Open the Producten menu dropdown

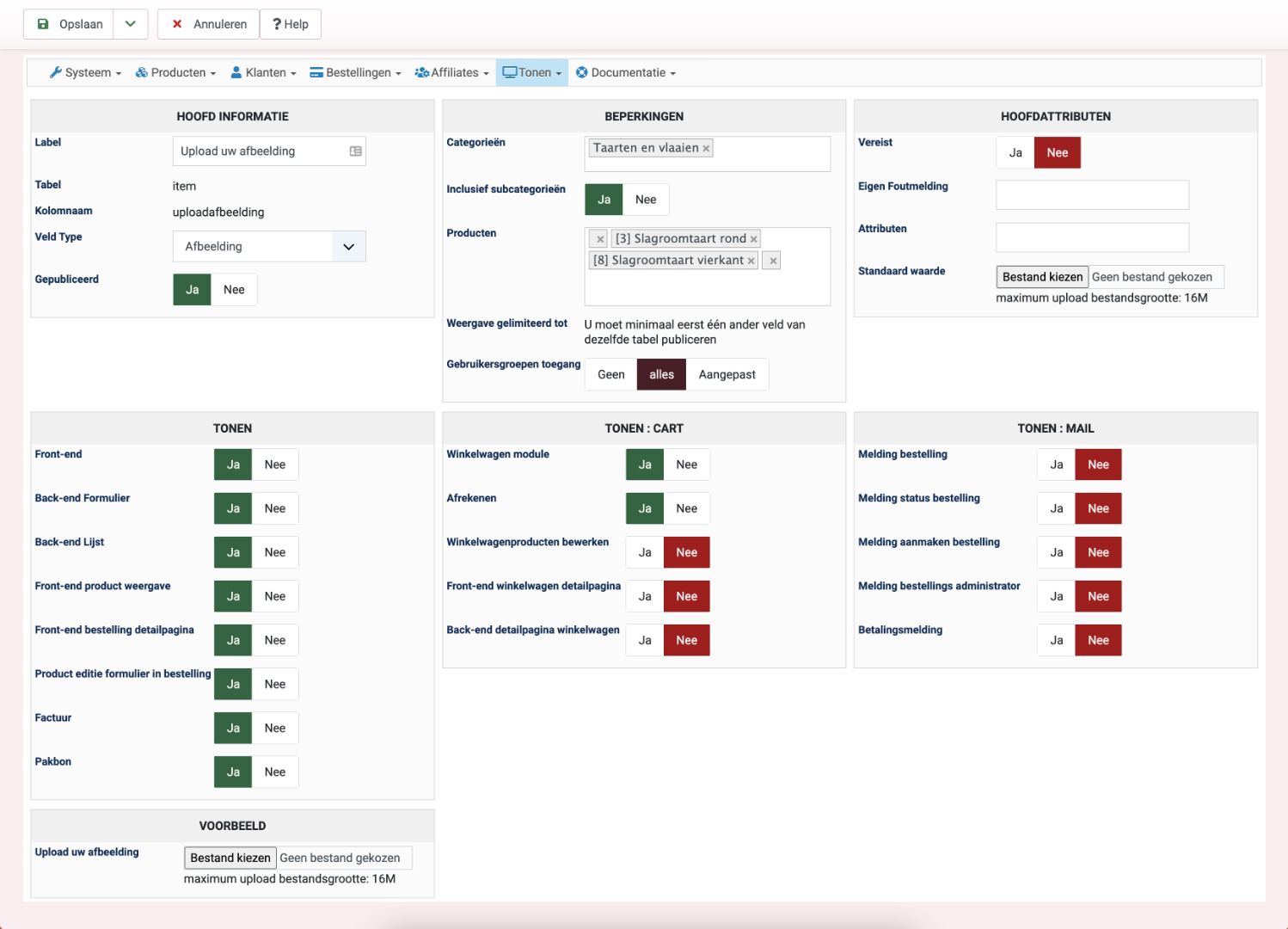[x=176, y=73]
